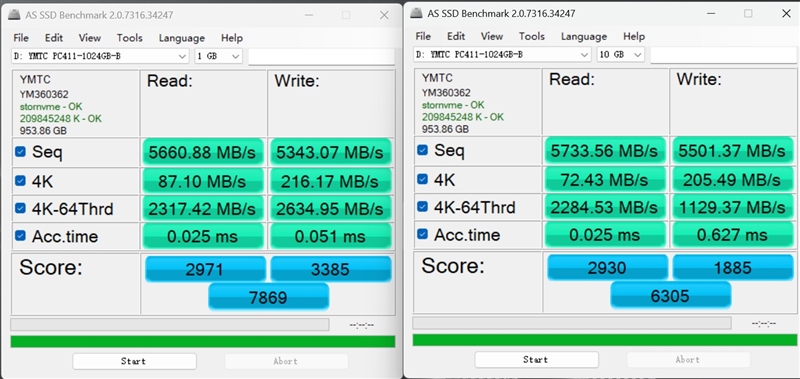Click the 0.627 ms write access time
The width and height of the screenshot is (800, 379).
tap(733, 234)
